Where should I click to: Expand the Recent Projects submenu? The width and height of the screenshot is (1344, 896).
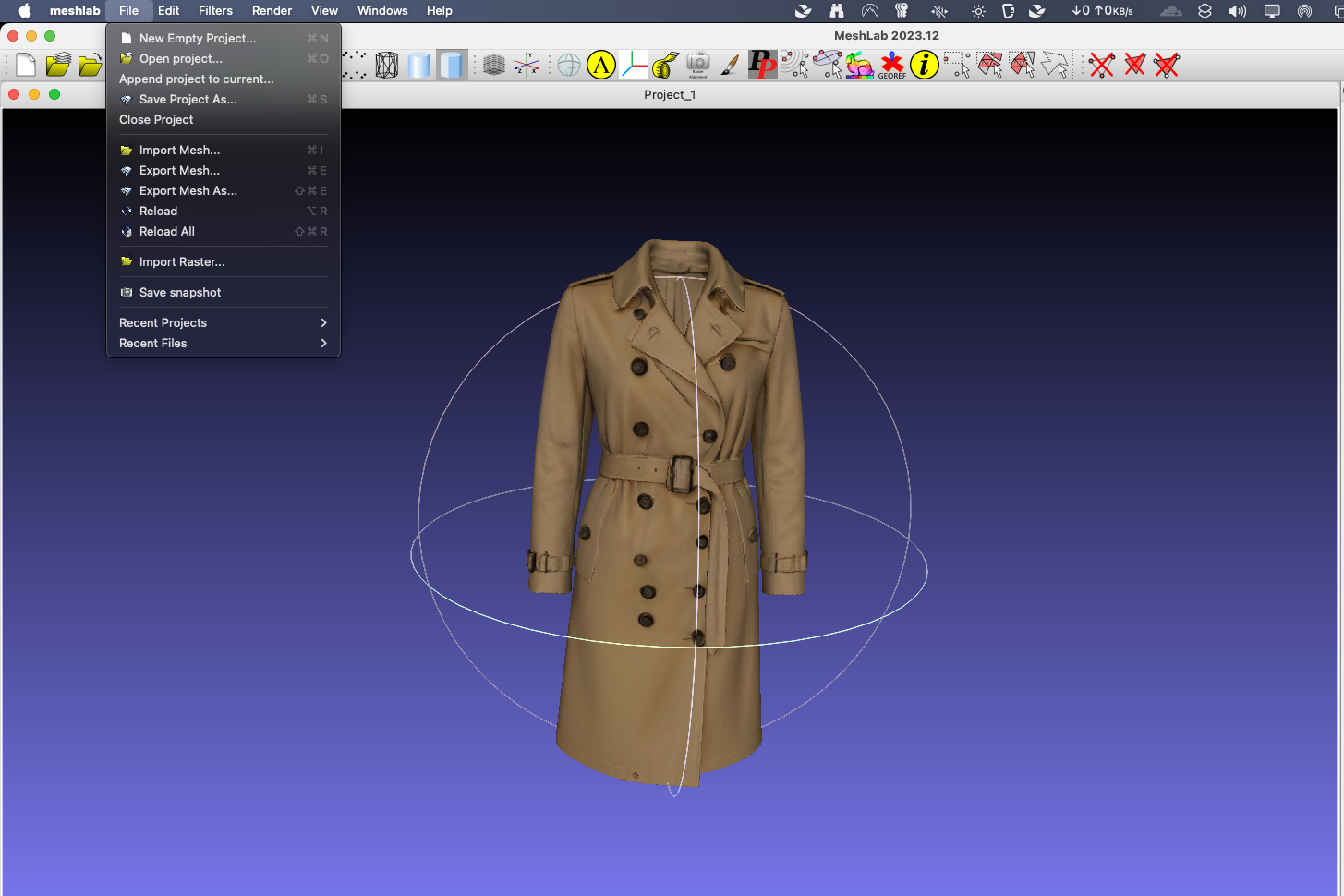224,322
